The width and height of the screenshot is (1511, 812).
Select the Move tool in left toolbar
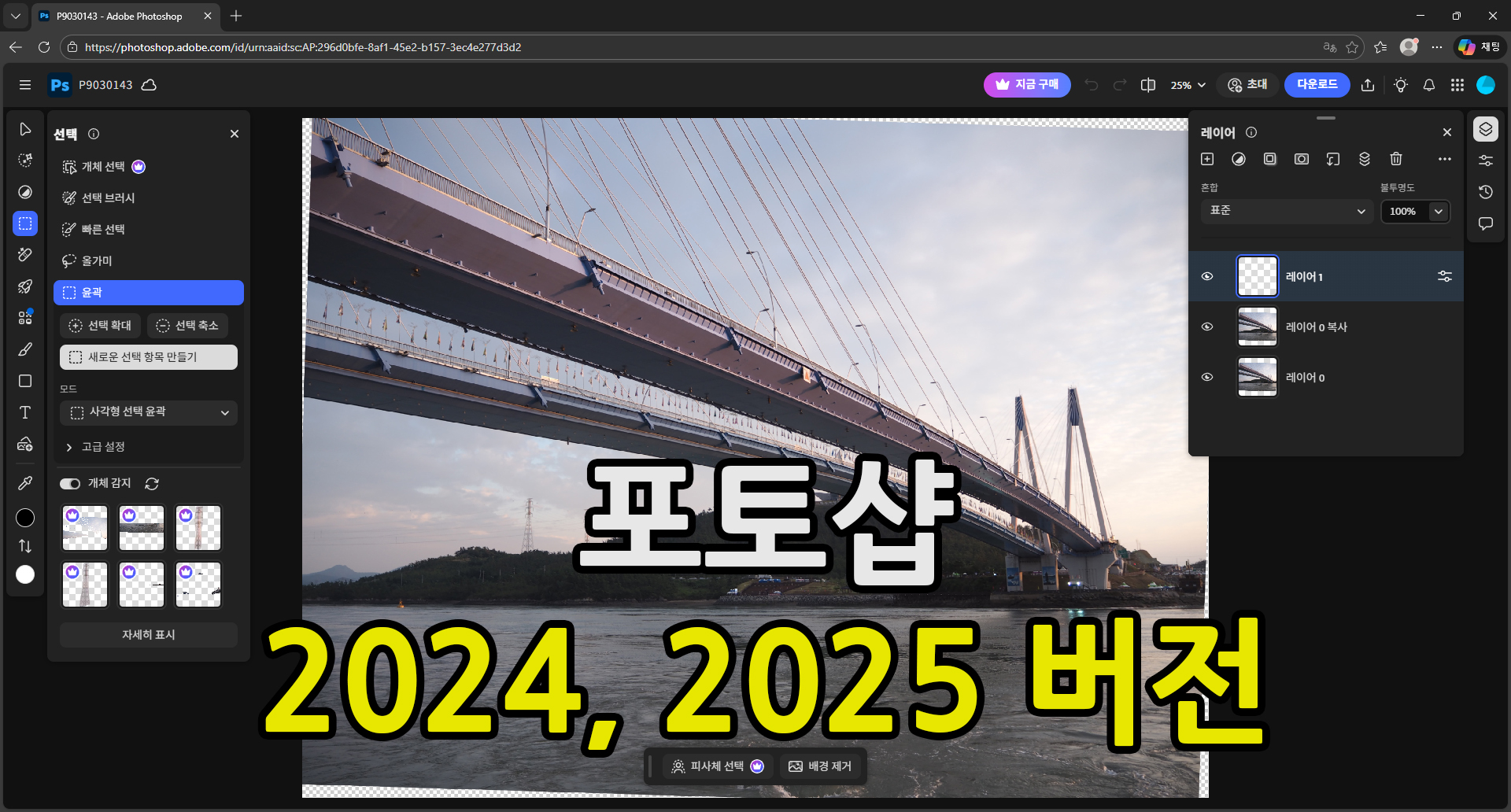[25, 129]
